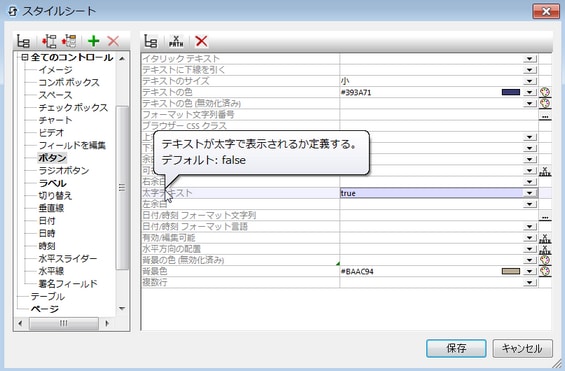Select ラジオボタン in the control tree
The width and height of the screenshot is (565, 371).
[64, 170]
